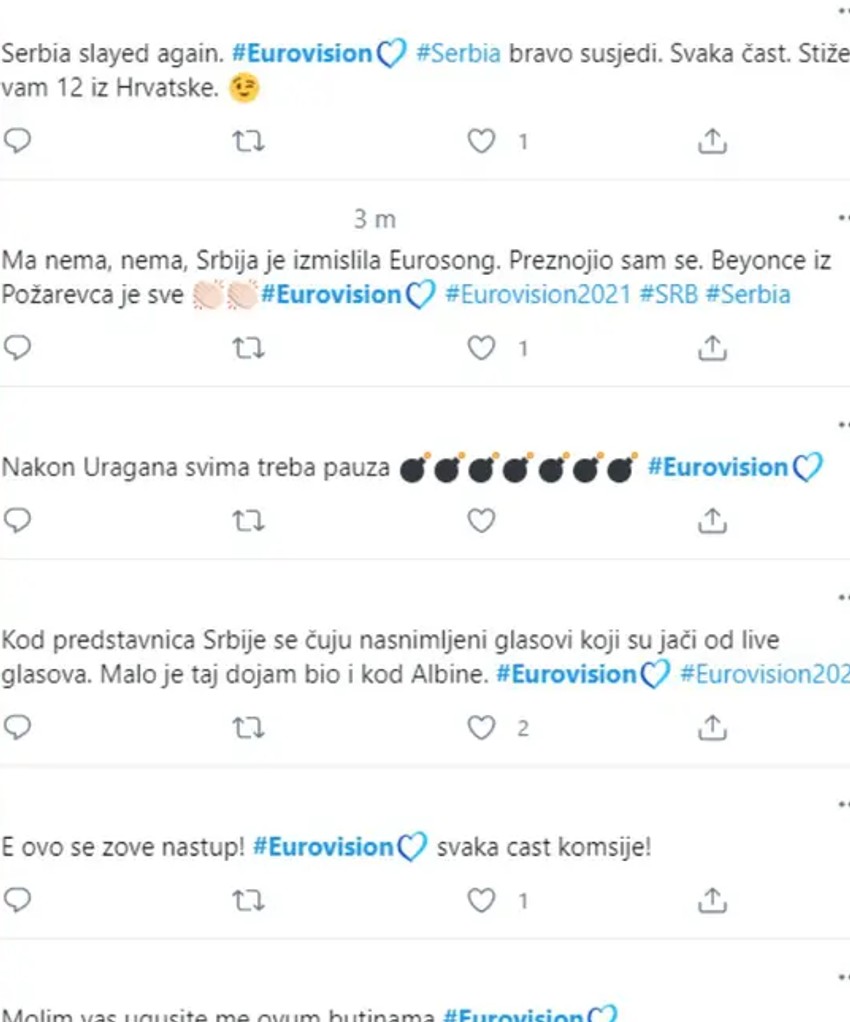Retweet the 'Serbia slayed again' tweet
Viewport: 850px width, 1022px height.
pos(248,142)
